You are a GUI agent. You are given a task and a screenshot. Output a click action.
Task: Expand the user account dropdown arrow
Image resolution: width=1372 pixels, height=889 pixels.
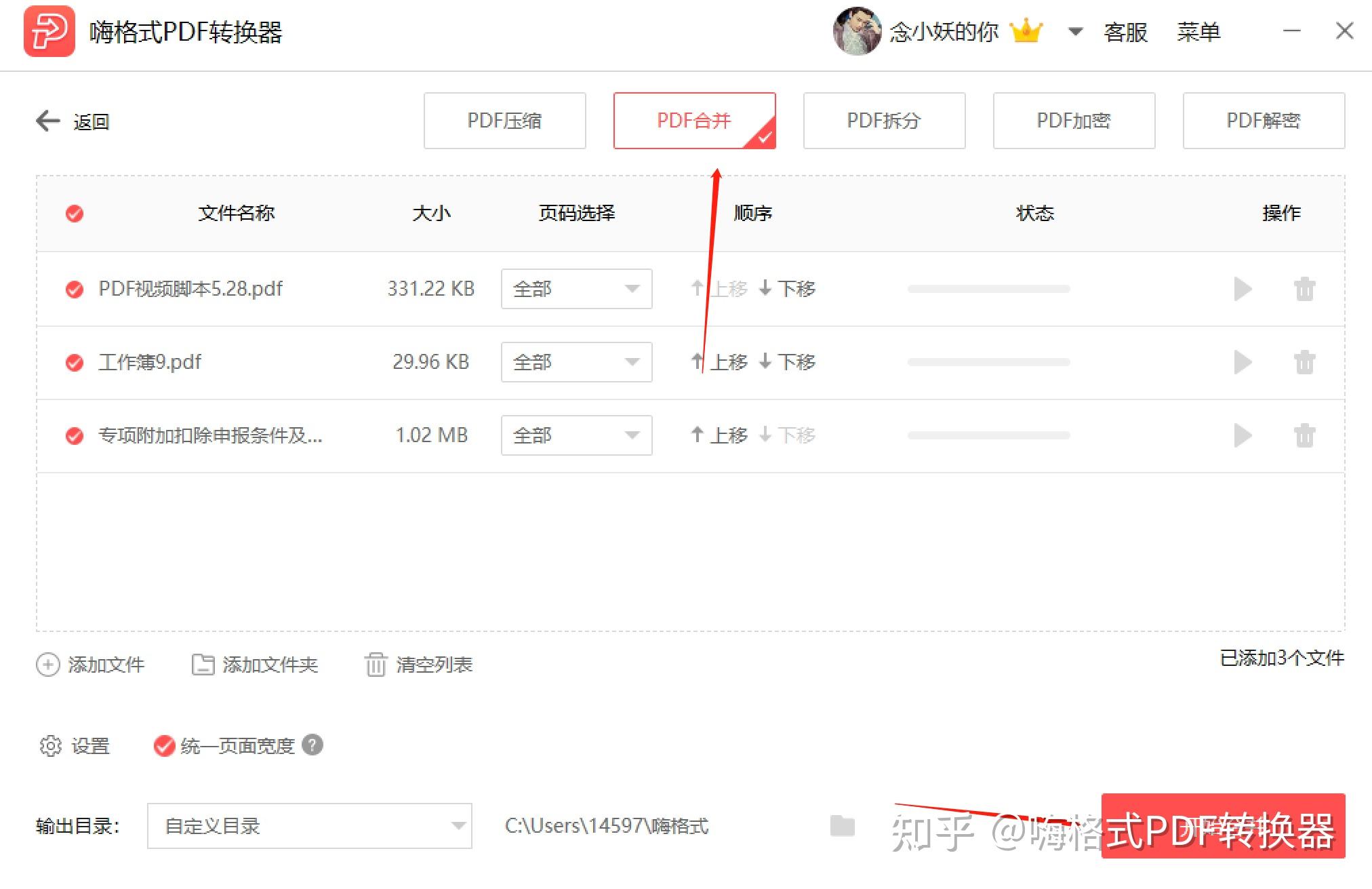coord(1075,31)
